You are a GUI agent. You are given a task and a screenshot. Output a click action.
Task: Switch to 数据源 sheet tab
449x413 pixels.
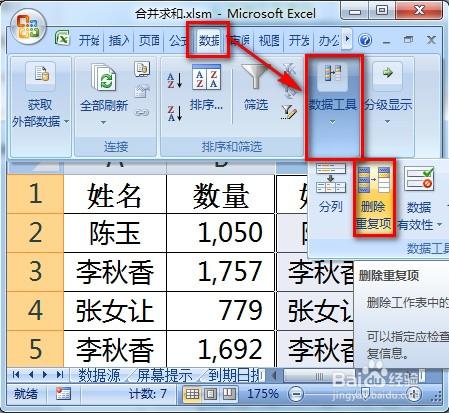(x=99, y=376)
